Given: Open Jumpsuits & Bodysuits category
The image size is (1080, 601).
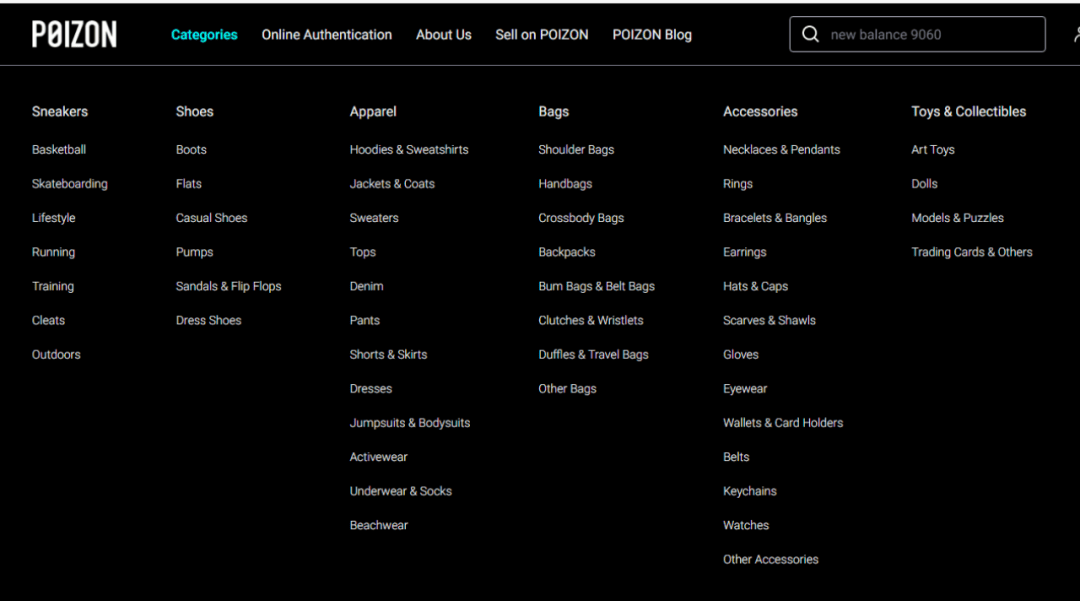Looking at the screenshot, I should click(x=410, y=423).
